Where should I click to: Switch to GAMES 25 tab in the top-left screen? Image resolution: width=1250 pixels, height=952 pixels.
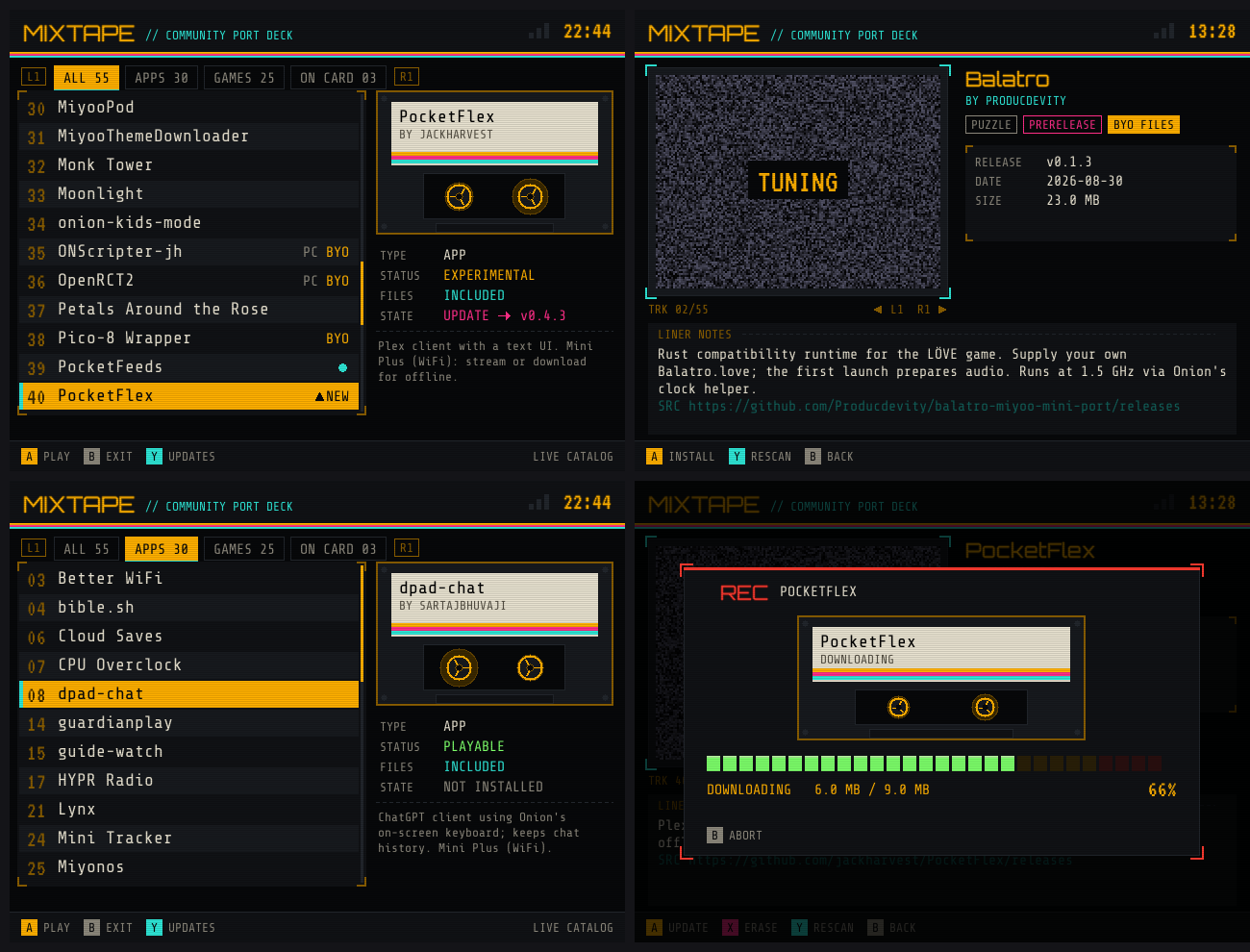244,78
